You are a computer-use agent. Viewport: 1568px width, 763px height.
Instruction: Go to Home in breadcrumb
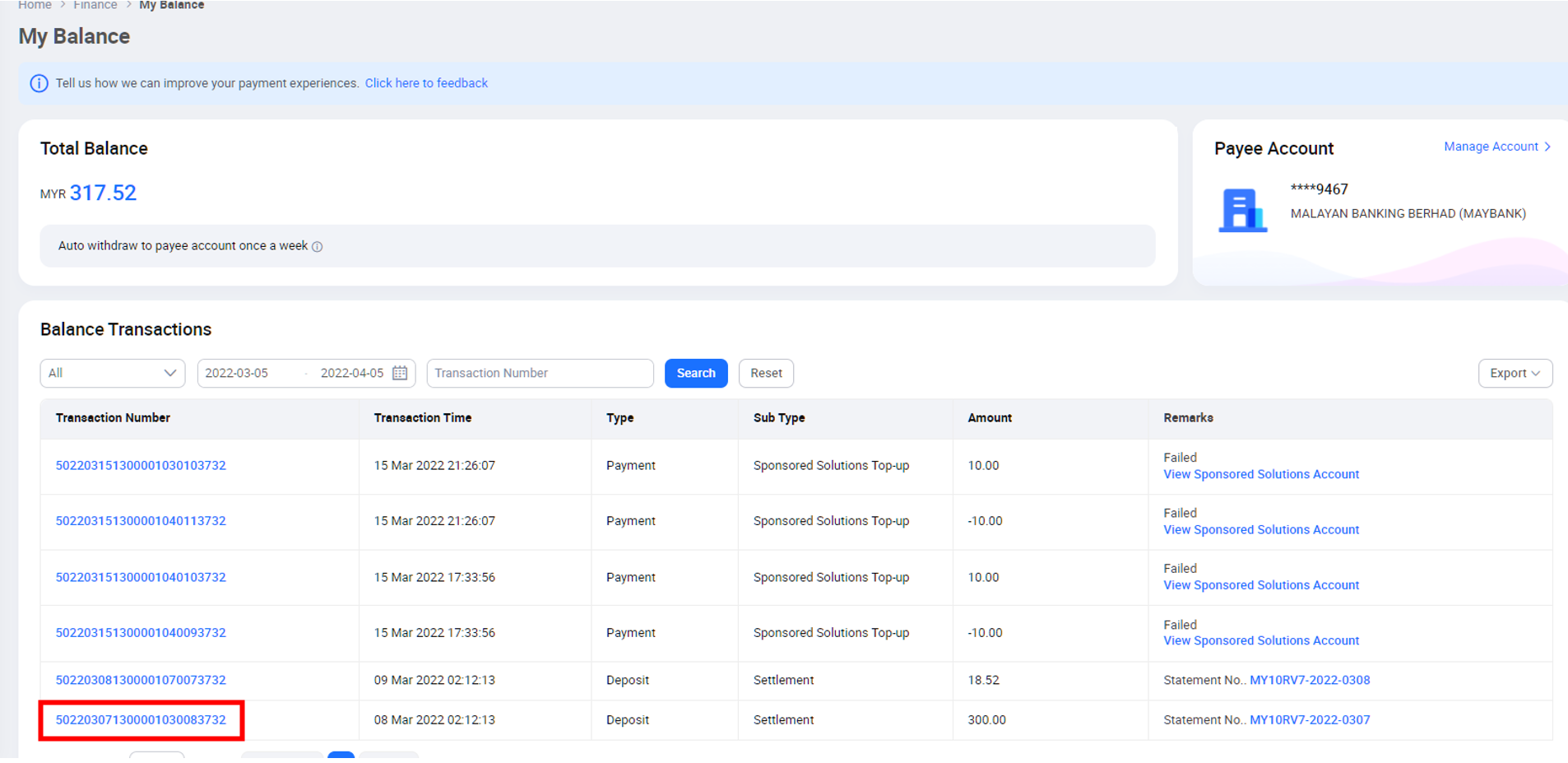pyautogui.click(x=35, y=5)
